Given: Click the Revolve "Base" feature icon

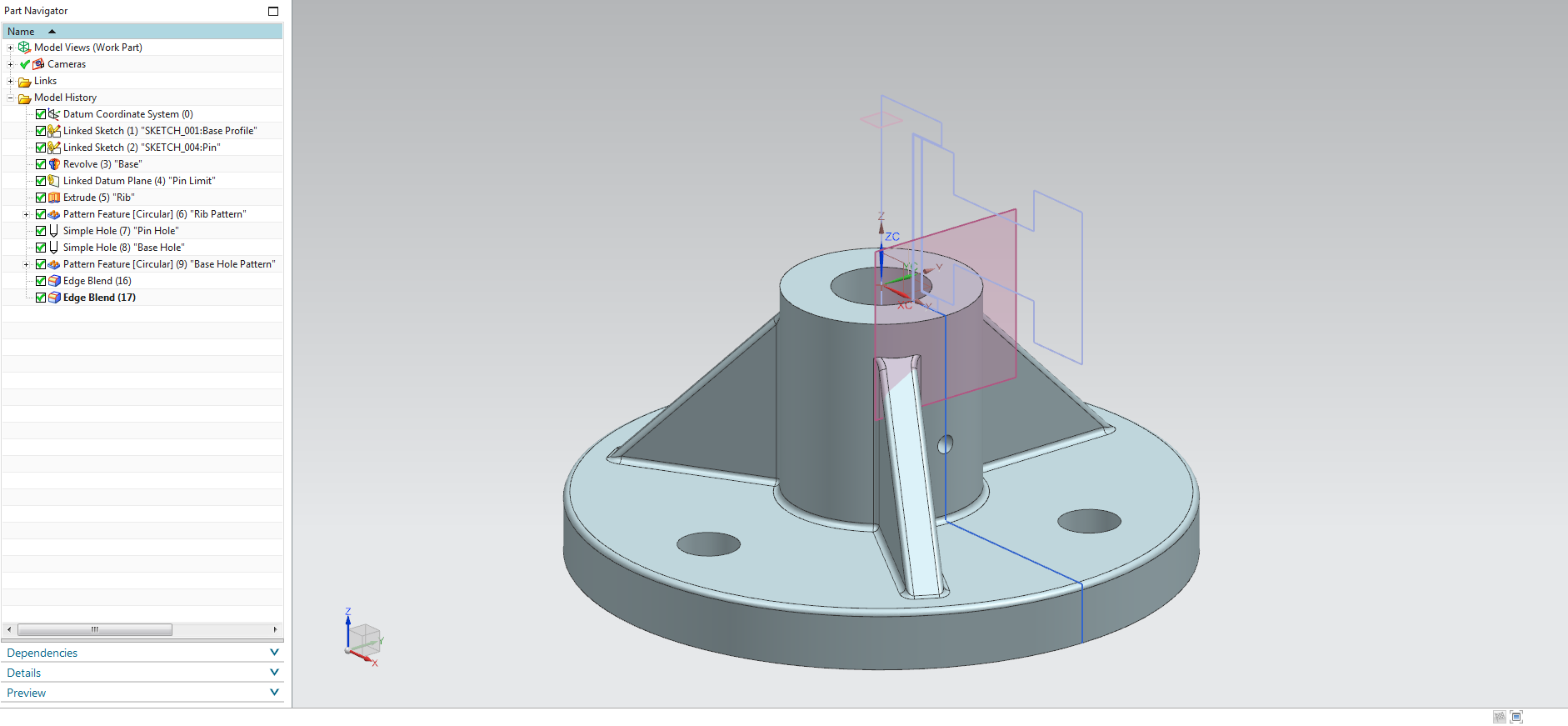Looking at the screenshot, I should [x=54, y=164].
